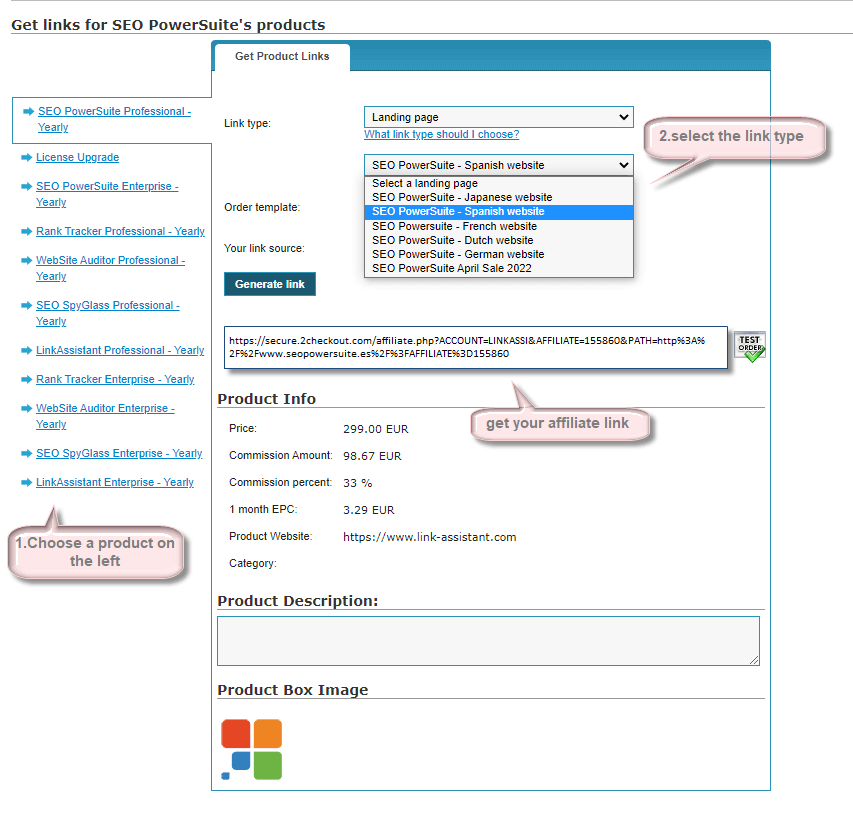Click arrow icon beside SEO SpyGlass Enterprise
The width and height of the screenshot is (853, 837).
(26, 454)
